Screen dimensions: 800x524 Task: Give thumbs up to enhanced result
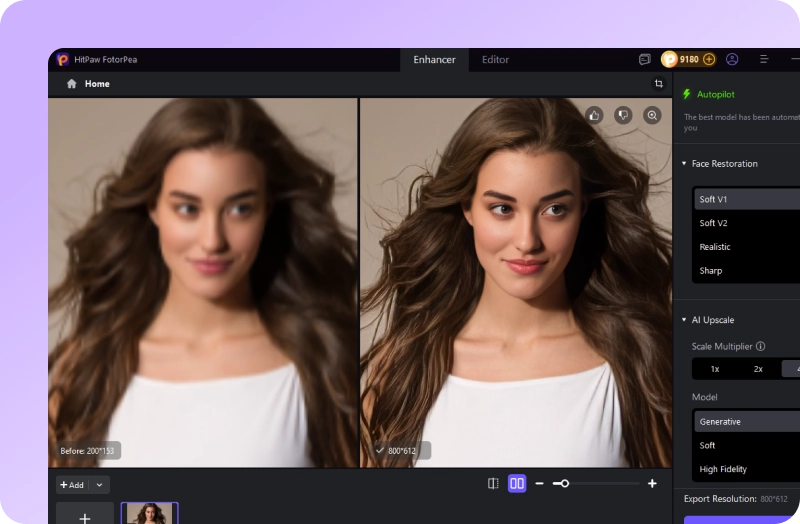pyautogui.click(x=594, y=115)
